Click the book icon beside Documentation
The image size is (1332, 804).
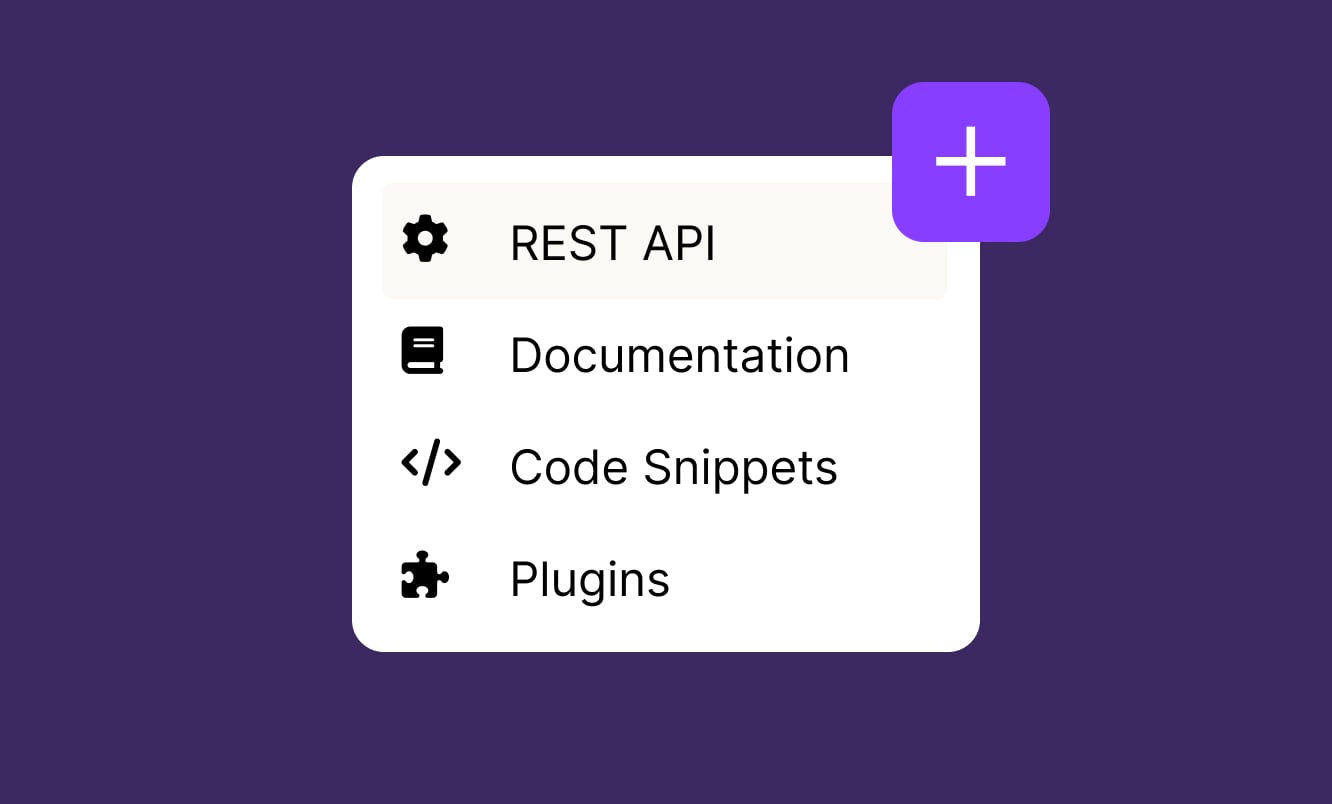[423, 351]
